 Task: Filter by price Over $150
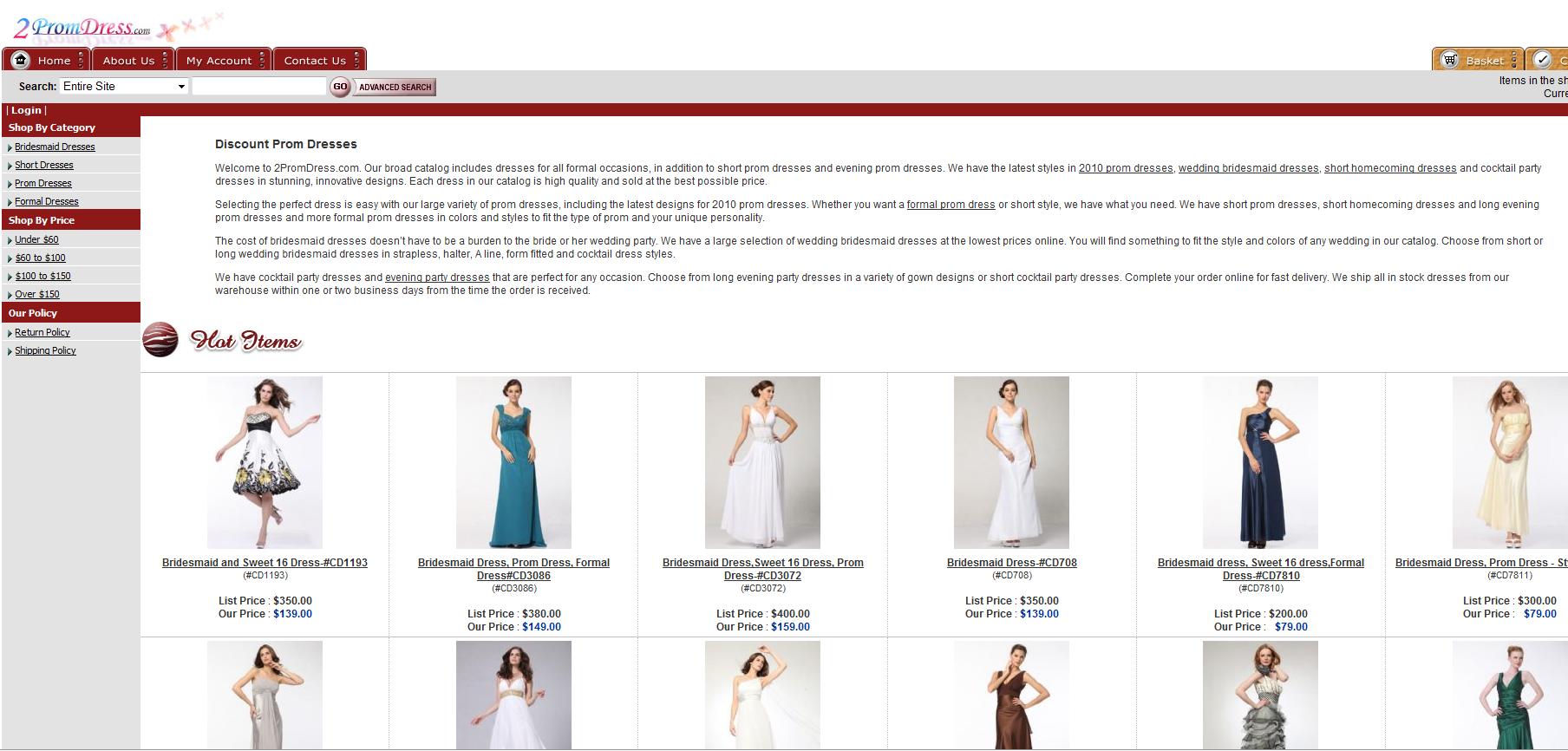pyautogui.click(x=37, y=294)
